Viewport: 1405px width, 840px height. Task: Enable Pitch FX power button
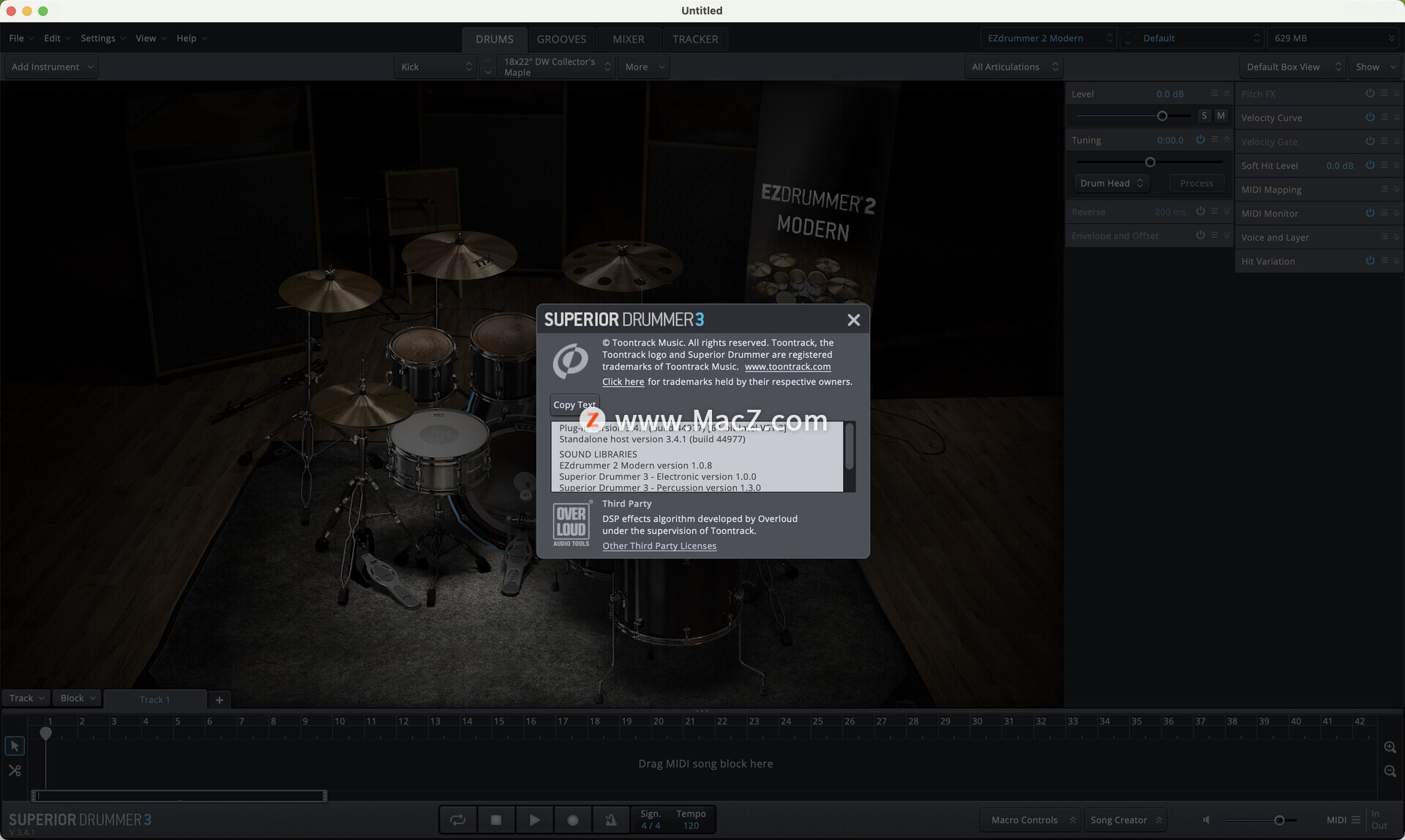pos(1370,94)
